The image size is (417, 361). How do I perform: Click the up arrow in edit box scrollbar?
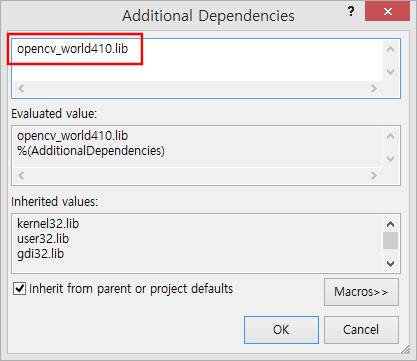coord(390,50)
